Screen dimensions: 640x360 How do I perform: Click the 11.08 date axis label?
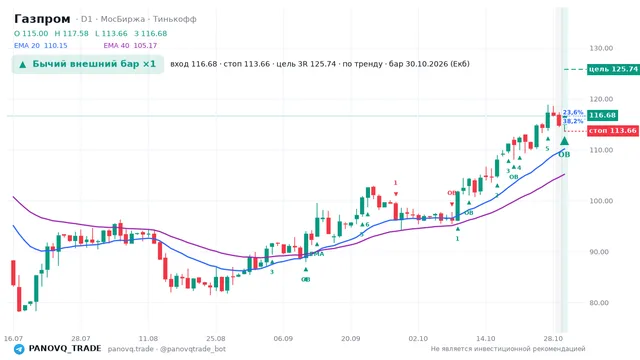click(148, 339)
